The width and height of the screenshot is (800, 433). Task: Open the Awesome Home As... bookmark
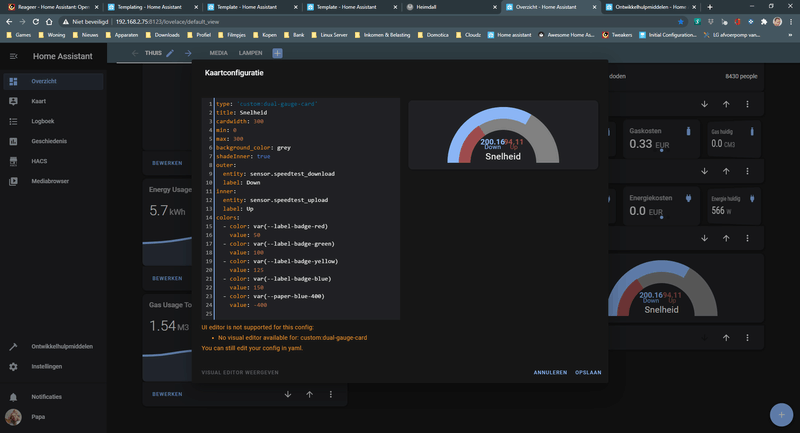pos(566,35)
